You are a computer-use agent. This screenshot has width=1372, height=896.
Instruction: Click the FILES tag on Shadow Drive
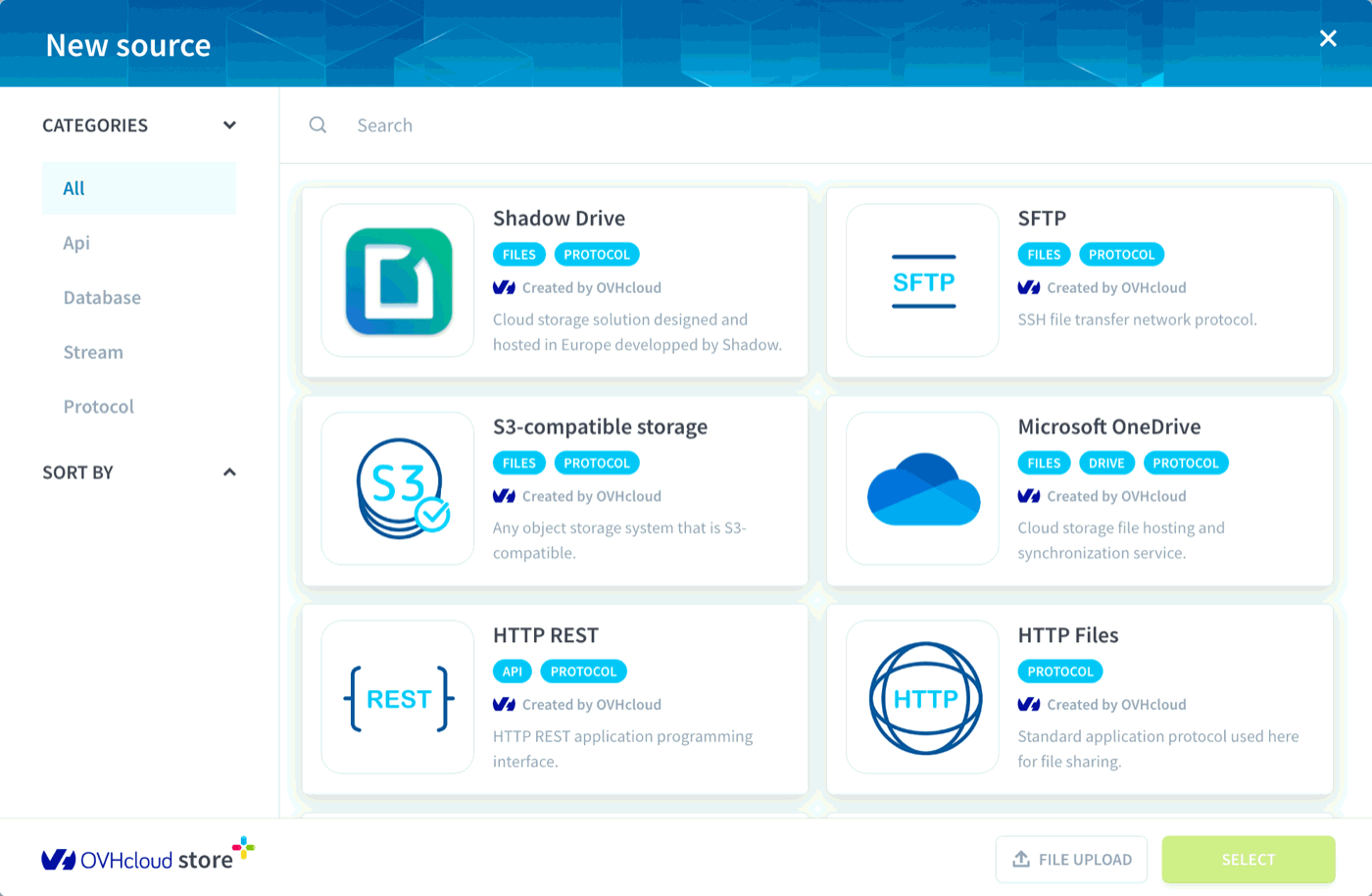(x=519, y=255)
